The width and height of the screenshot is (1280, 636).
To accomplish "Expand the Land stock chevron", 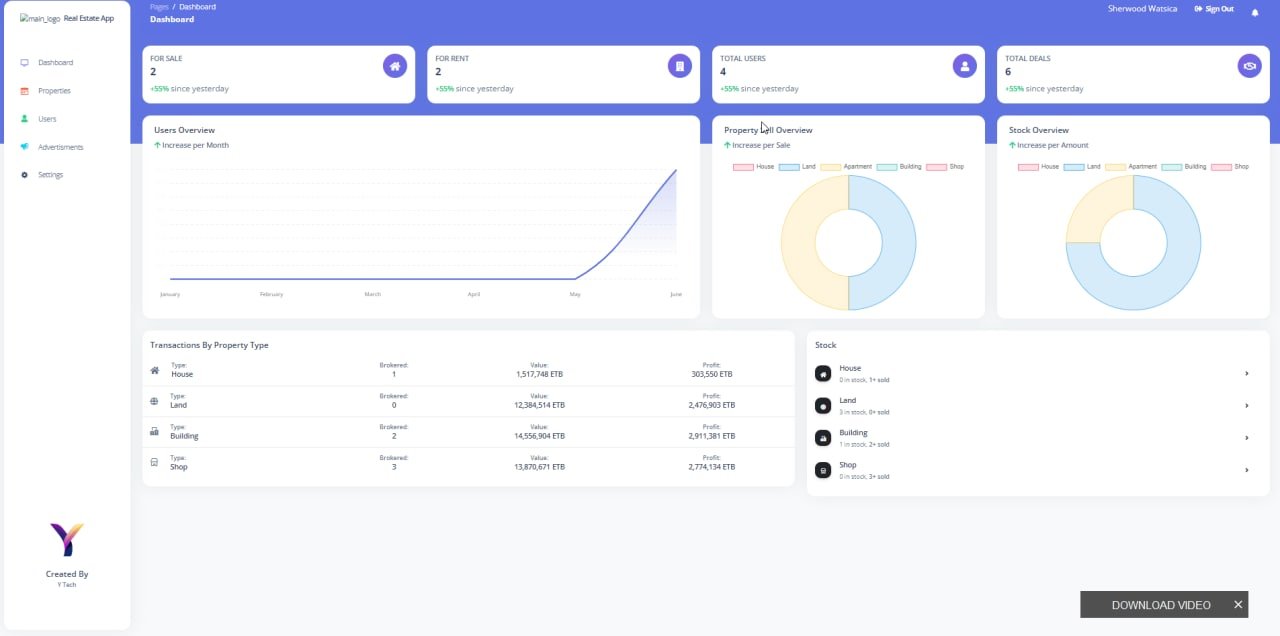I will tap(1247, 405).
